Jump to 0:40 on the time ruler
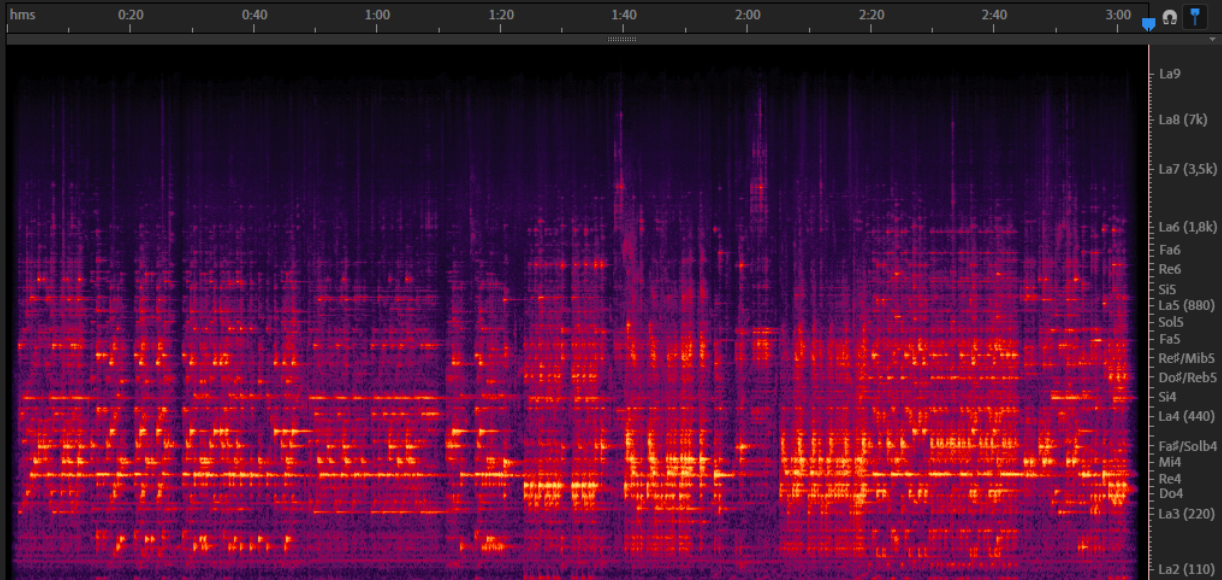The height and width of the screenshot is (580, 1222). tap(254, 16)
